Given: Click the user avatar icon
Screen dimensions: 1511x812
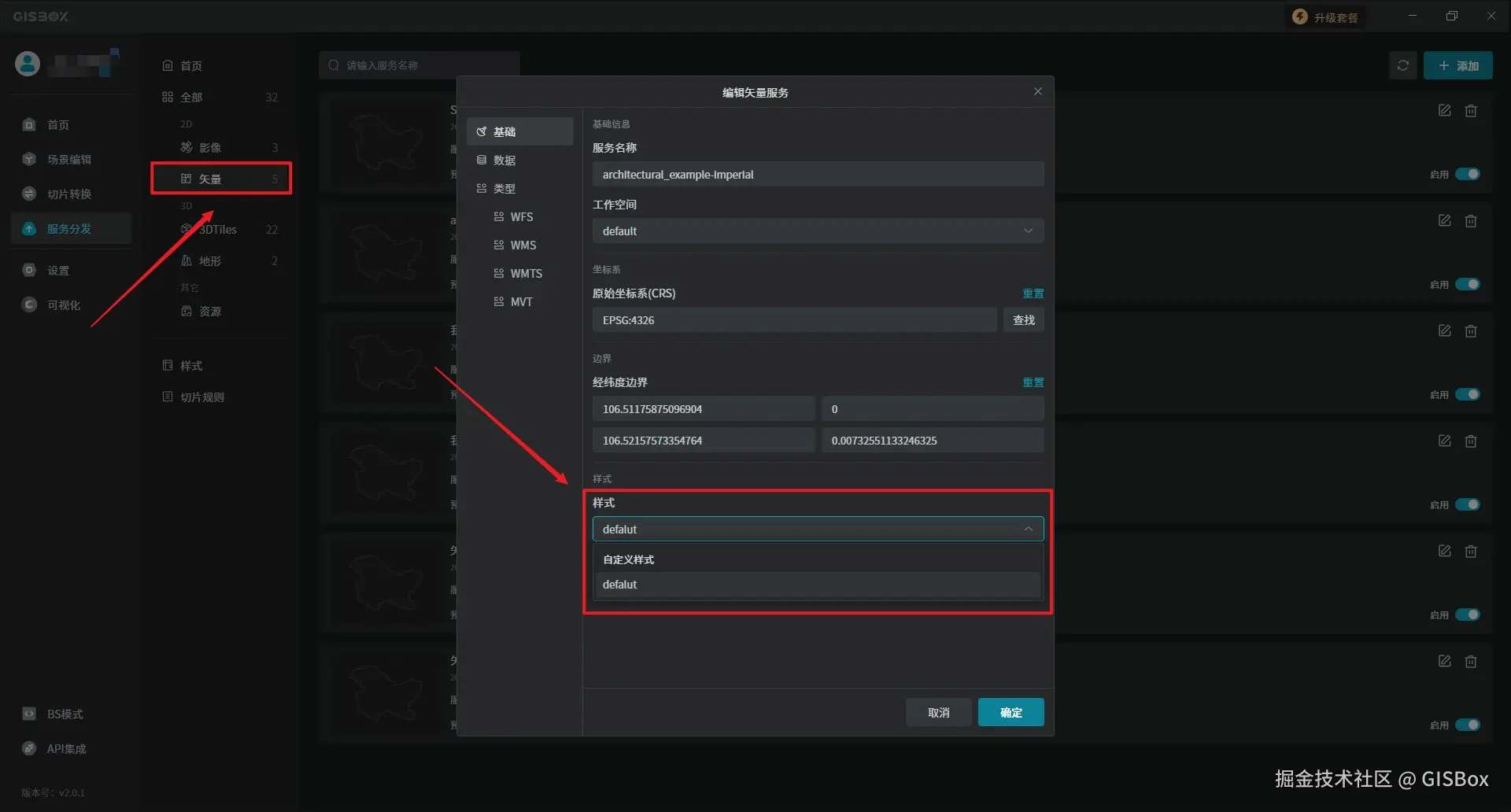Looking at the screenshot, I should coord(28,64).
